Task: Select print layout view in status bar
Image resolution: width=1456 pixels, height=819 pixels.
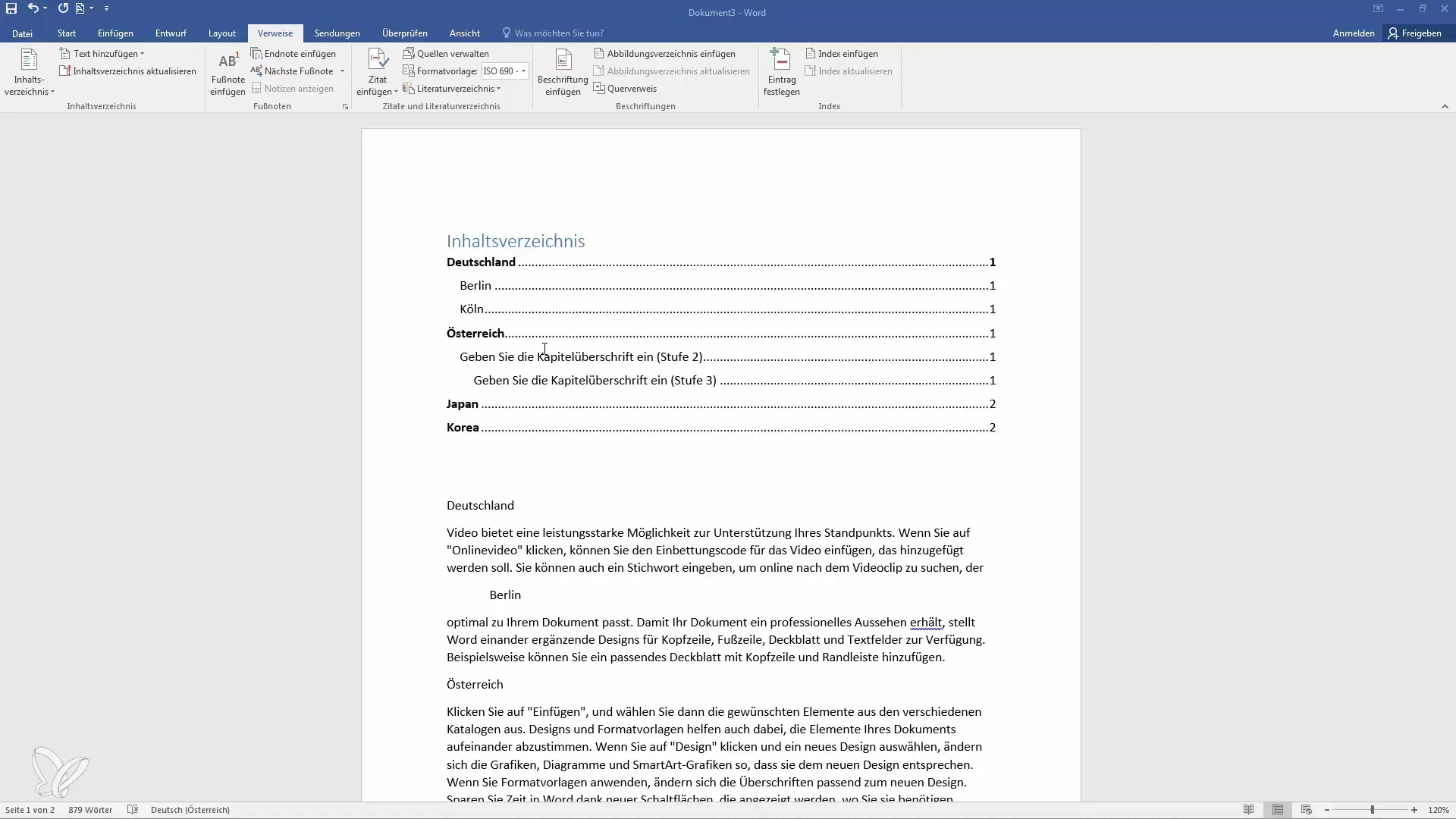Action: tap(1278, 810)
